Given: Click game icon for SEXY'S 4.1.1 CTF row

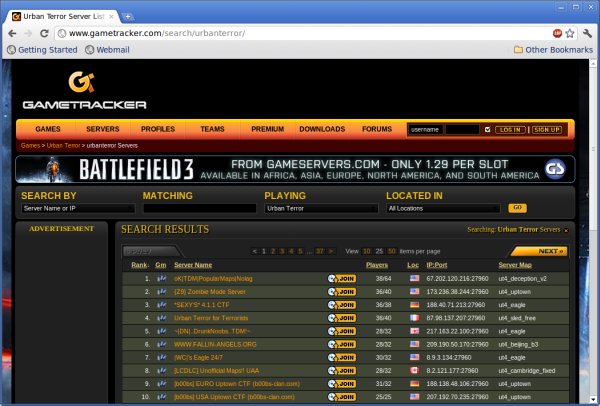Looking at the screenshot, I should [161, 305].
